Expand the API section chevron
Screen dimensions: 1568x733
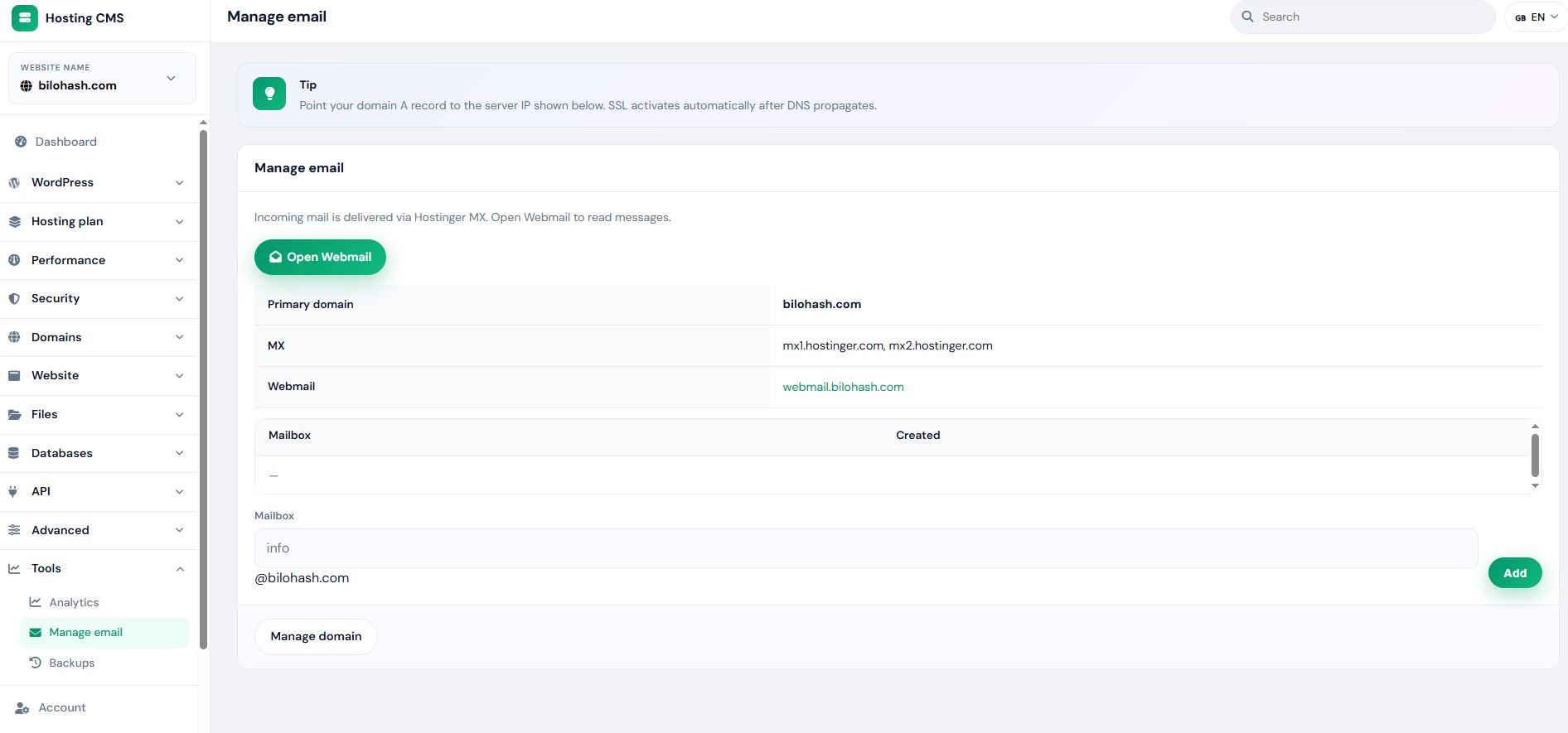pyautogui.click(x=179, y=491)
